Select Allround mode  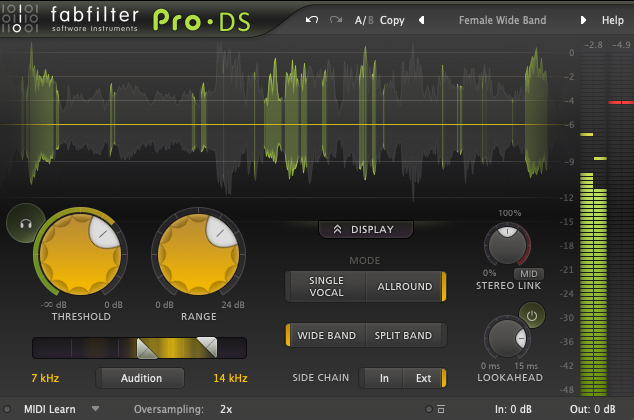pos(406,286)
